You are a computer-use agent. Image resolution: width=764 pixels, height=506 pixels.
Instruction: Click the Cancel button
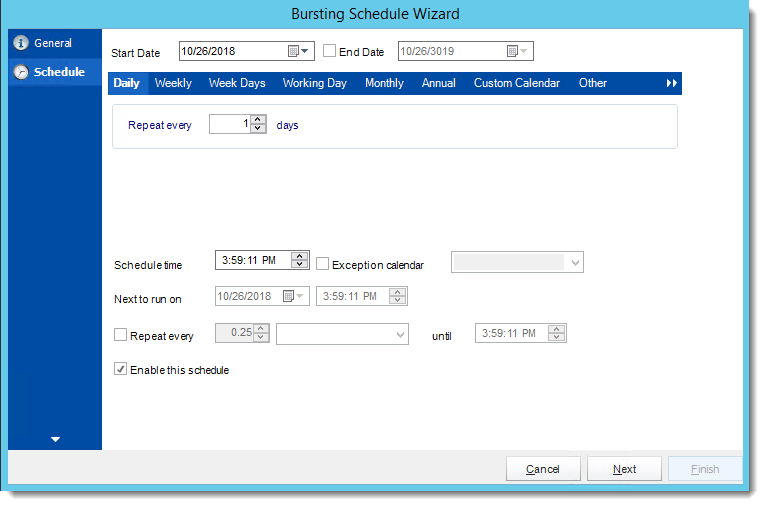click(x=543, y=469)
